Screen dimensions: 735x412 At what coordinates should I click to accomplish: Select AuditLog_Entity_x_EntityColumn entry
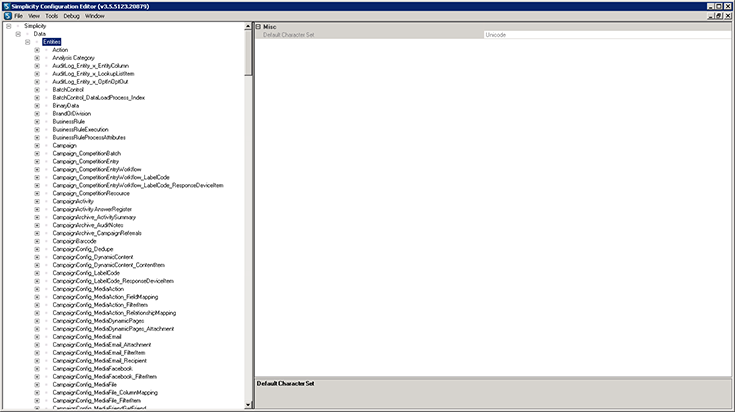click(90, 66)
